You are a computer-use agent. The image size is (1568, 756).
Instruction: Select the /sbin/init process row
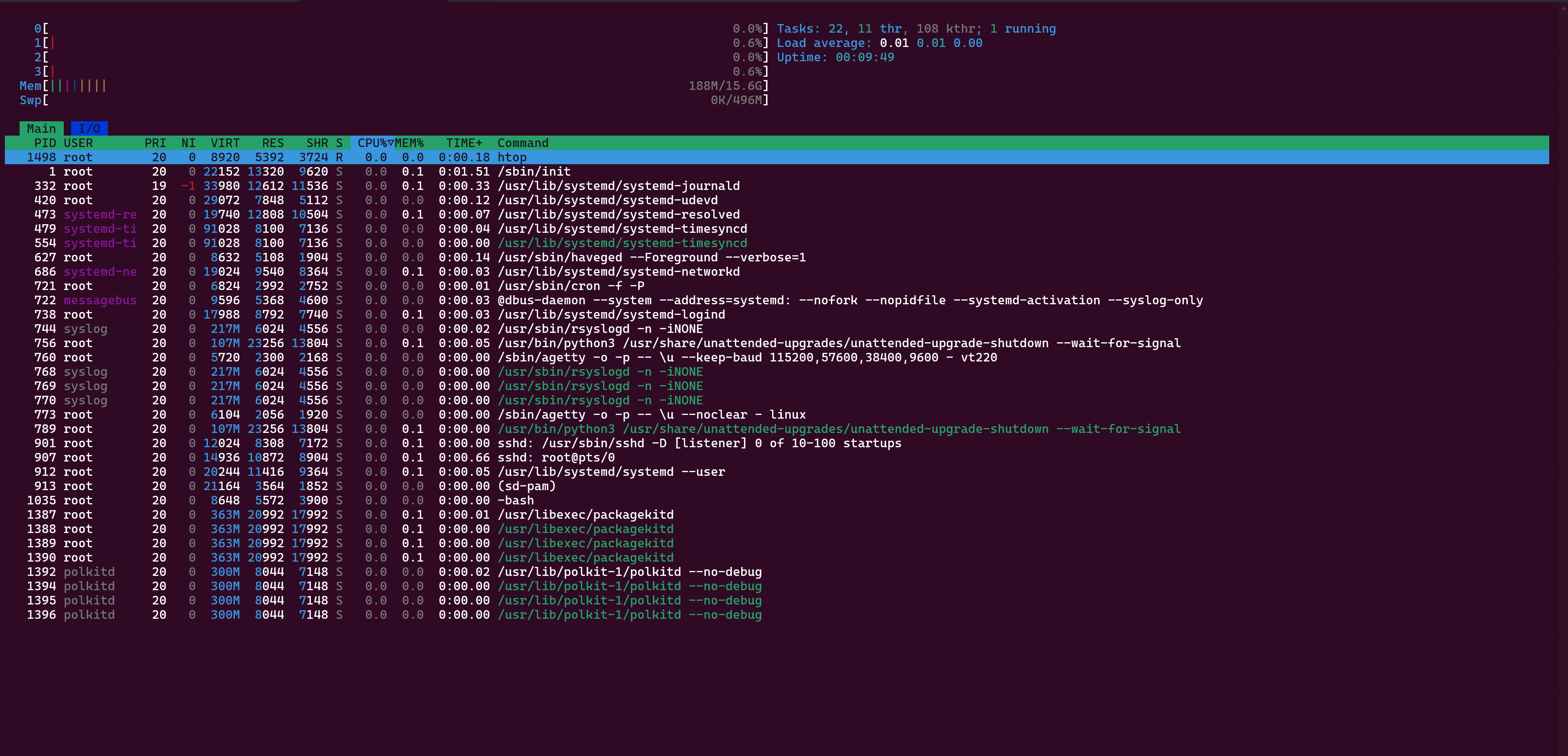click(777, 172)
